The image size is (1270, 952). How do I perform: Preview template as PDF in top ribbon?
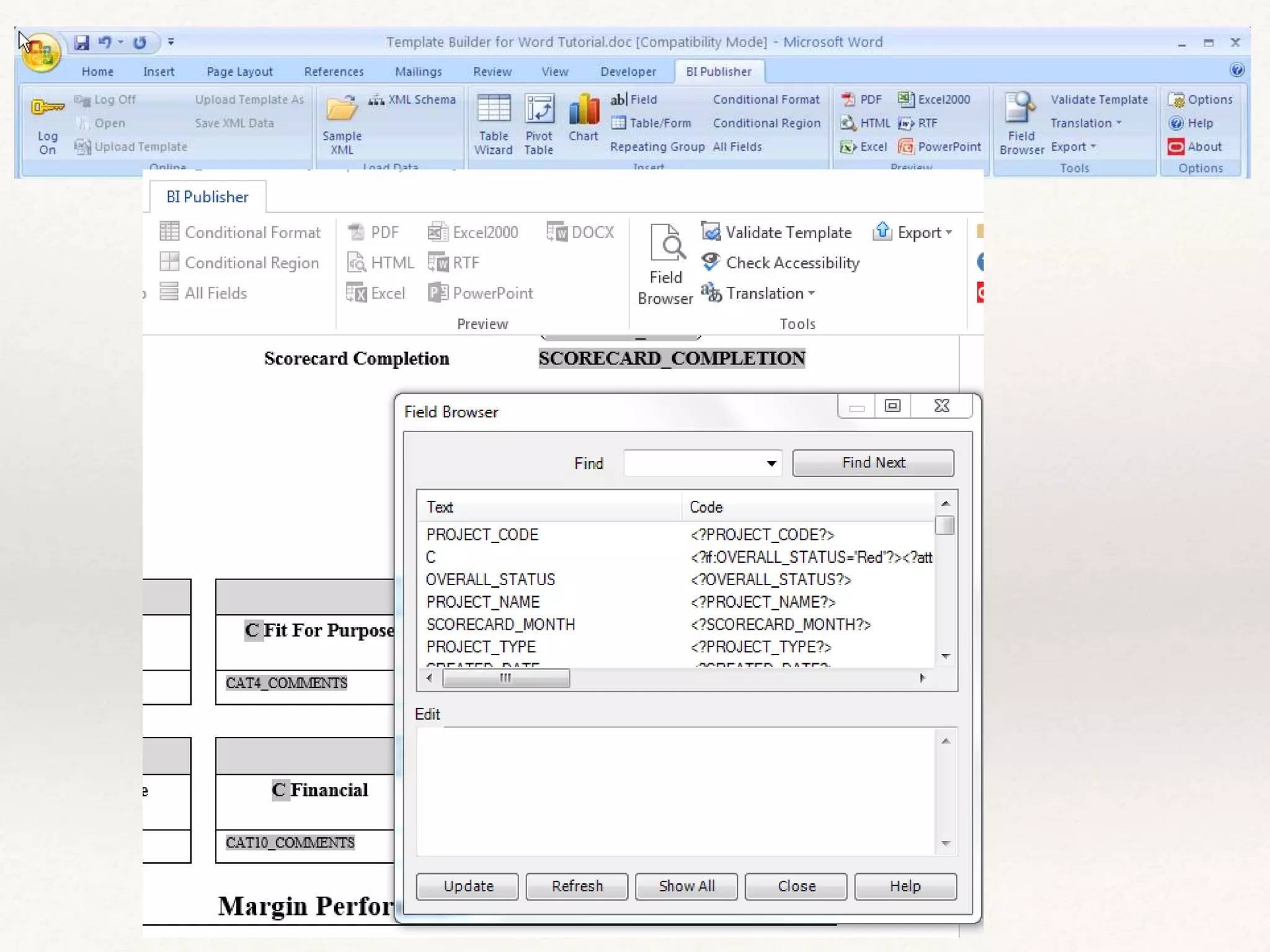click(x=863, y=99)
